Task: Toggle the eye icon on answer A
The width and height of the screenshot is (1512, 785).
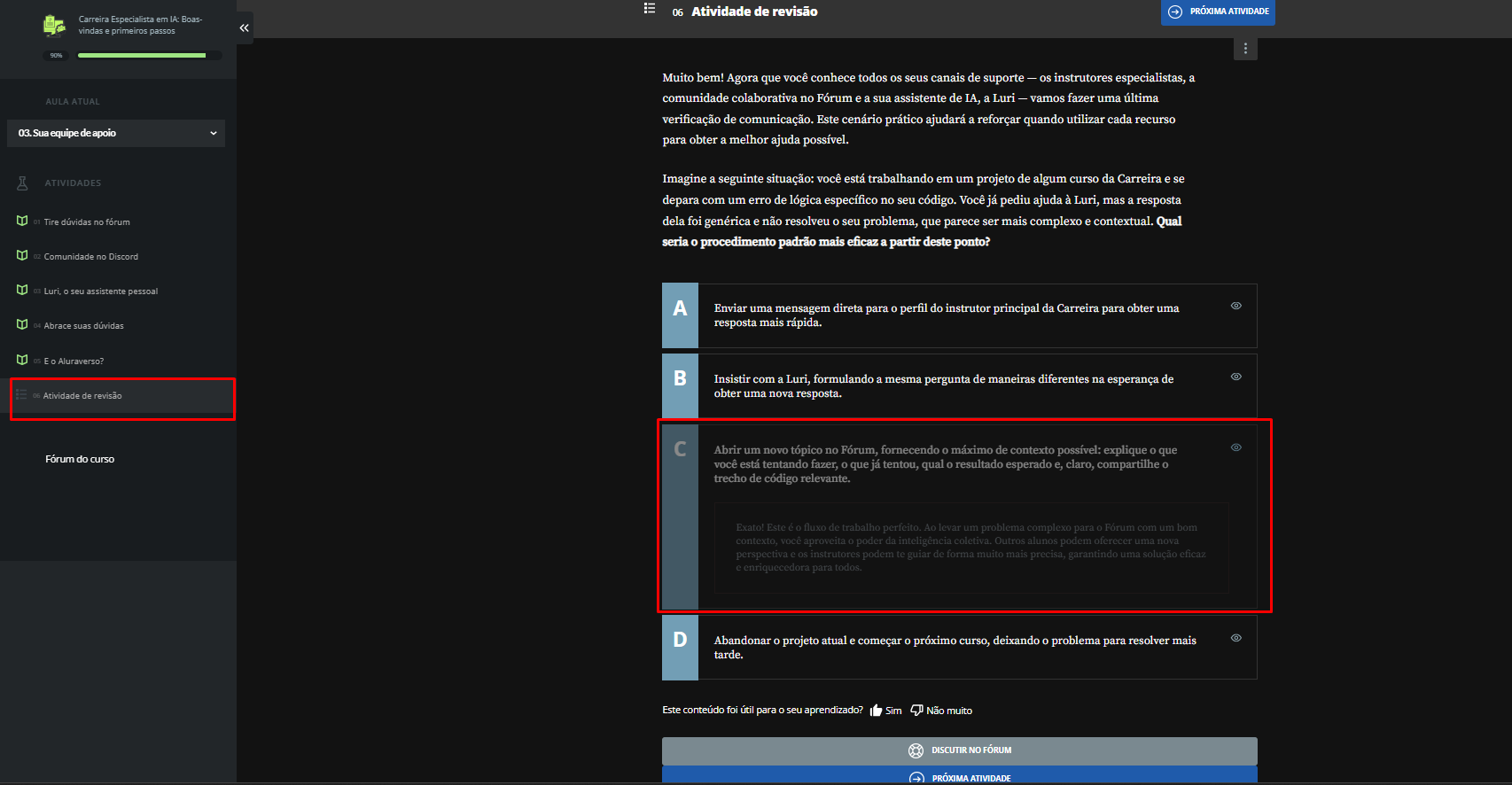Action: point(1235,306)
